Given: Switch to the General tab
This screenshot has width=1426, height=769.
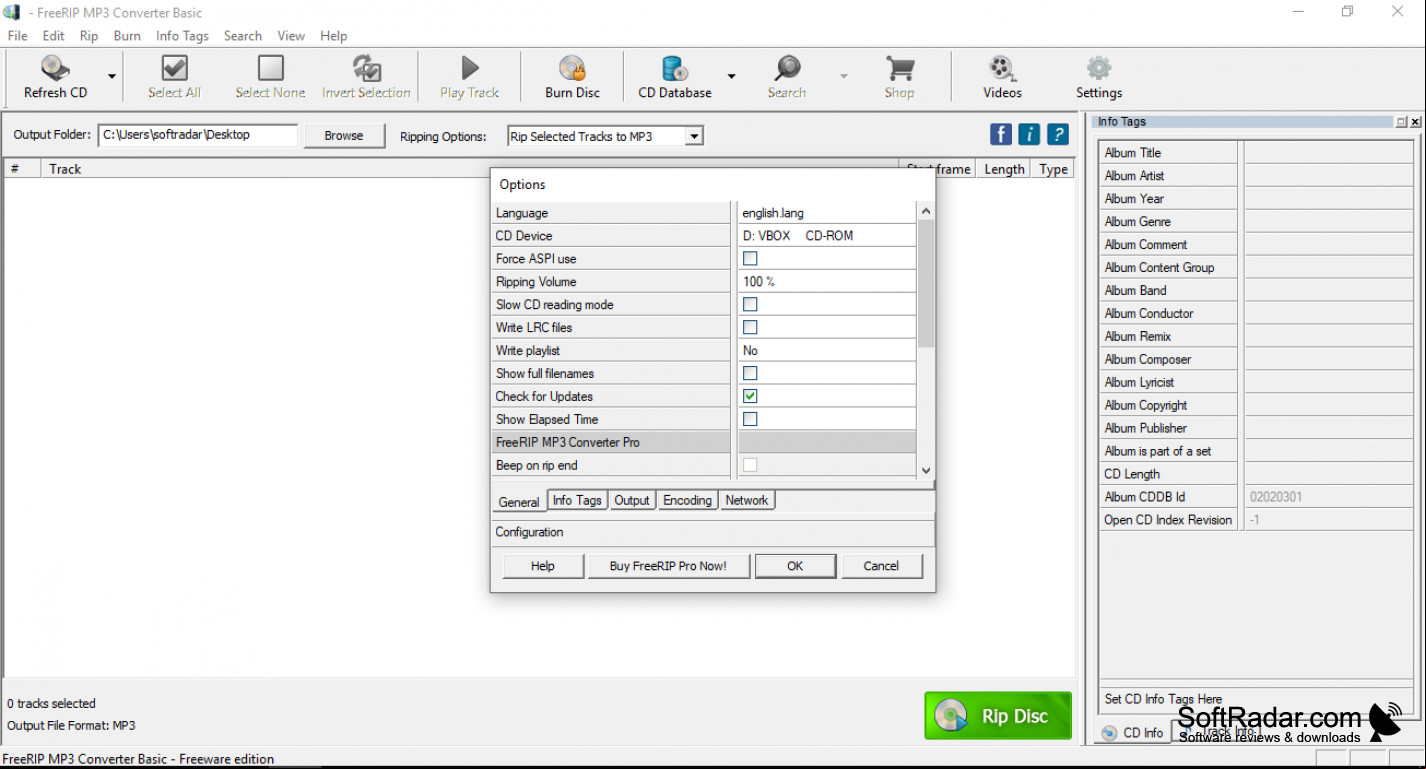Looking at the screenshot, I should 519,501.
